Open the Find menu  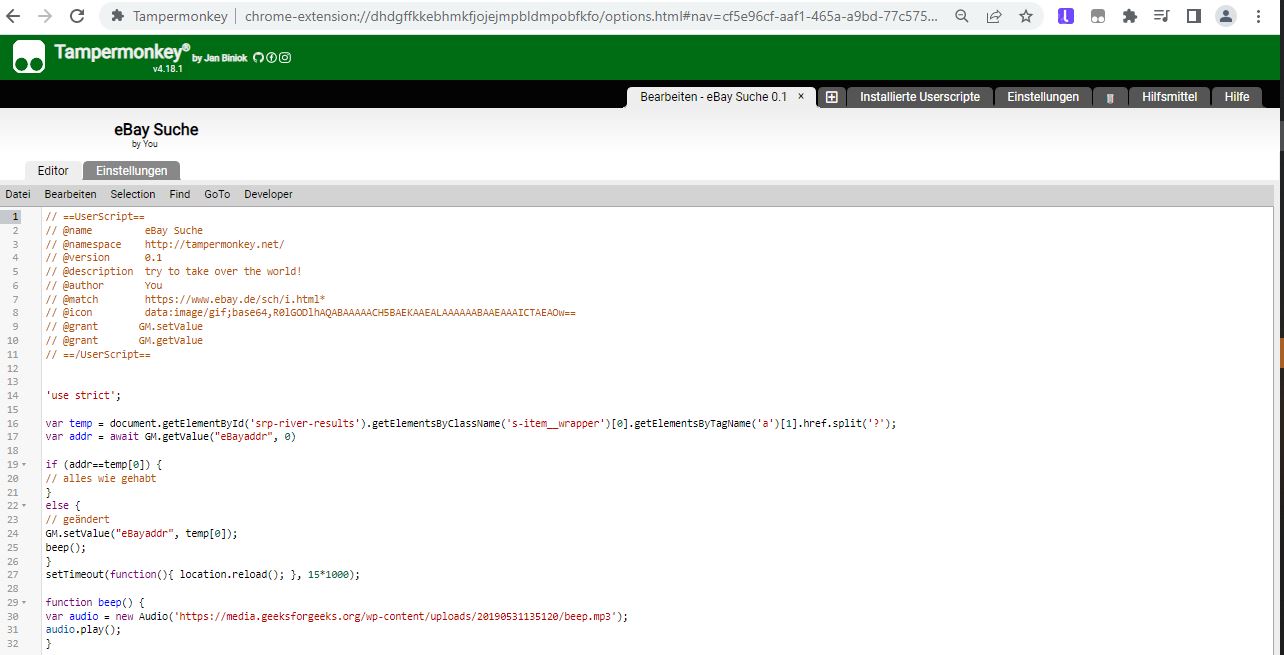tap(180, 194)
